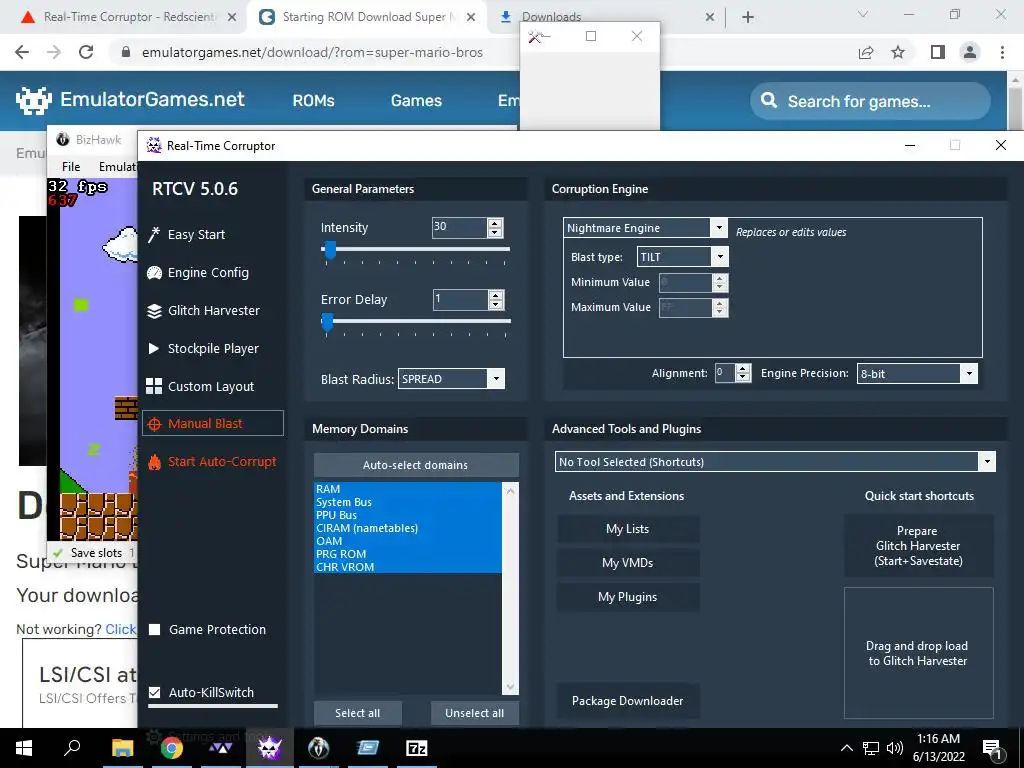Click Intensity slider handle
Viewport: 1024px width, 768px height.
(x=330, y=250)
